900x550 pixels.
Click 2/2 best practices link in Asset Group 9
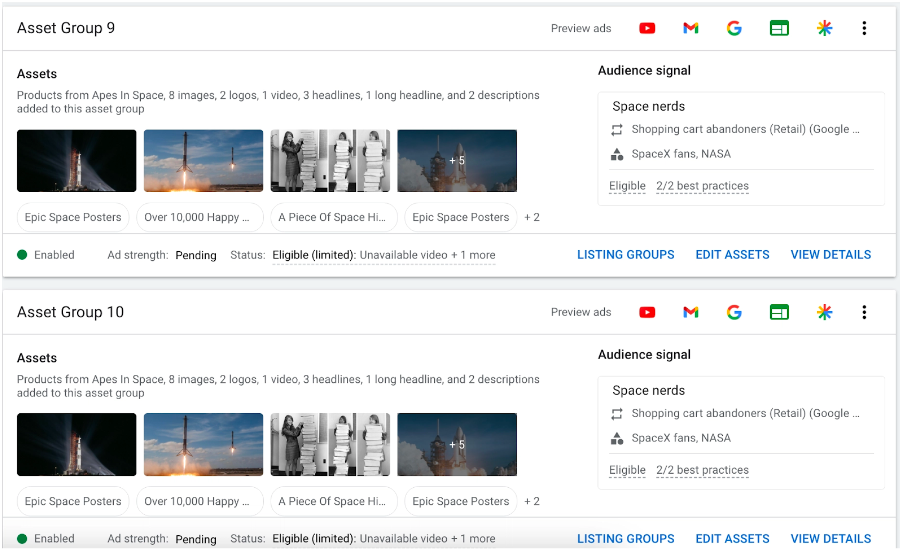pyautogui.click(x=702, y=186)
